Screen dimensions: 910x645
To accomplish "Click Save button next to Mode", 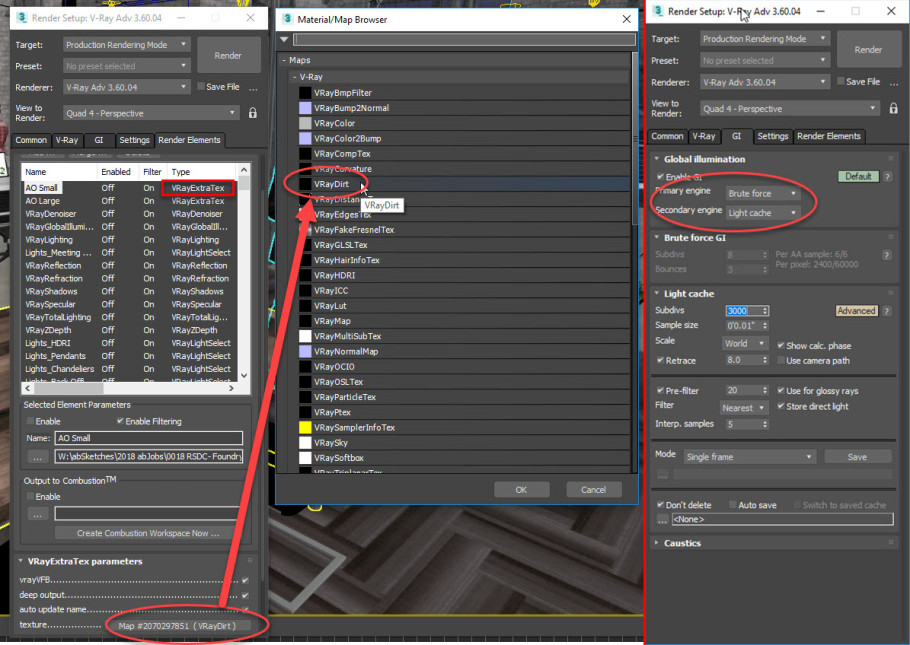I will click(x=857, y=457).
